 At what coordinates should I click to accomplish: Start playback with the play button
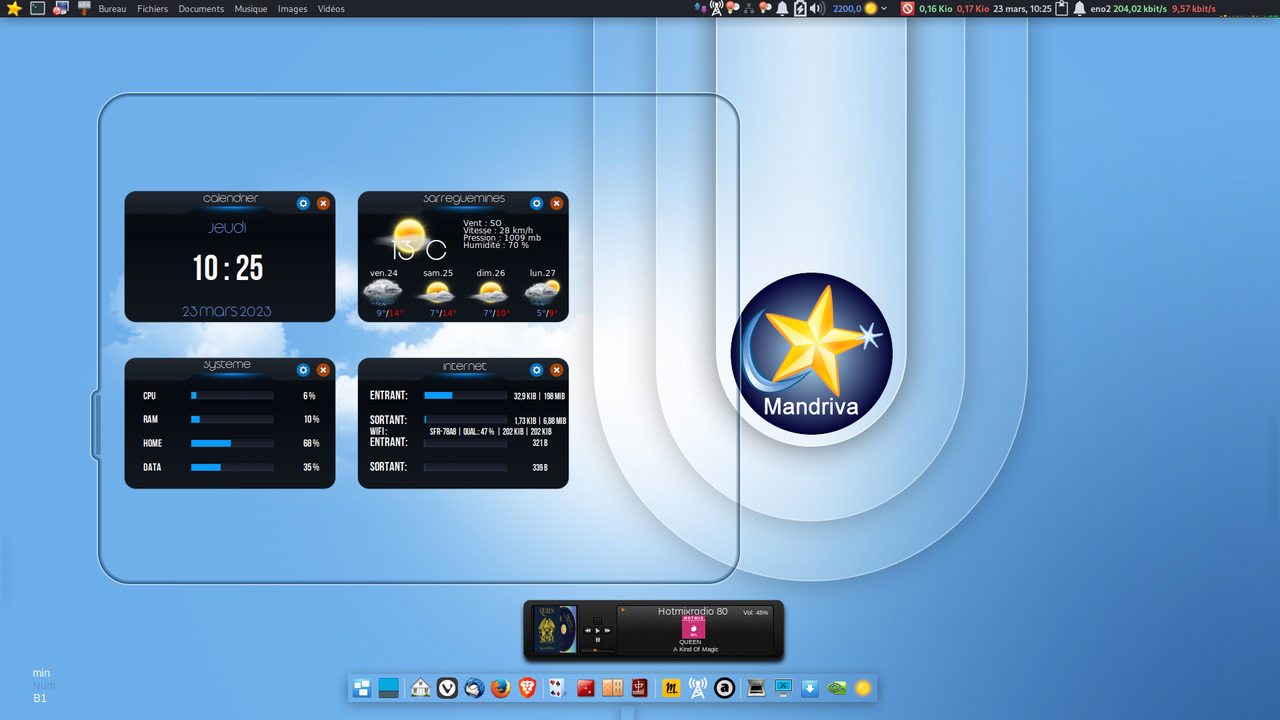tap(598, 630)
